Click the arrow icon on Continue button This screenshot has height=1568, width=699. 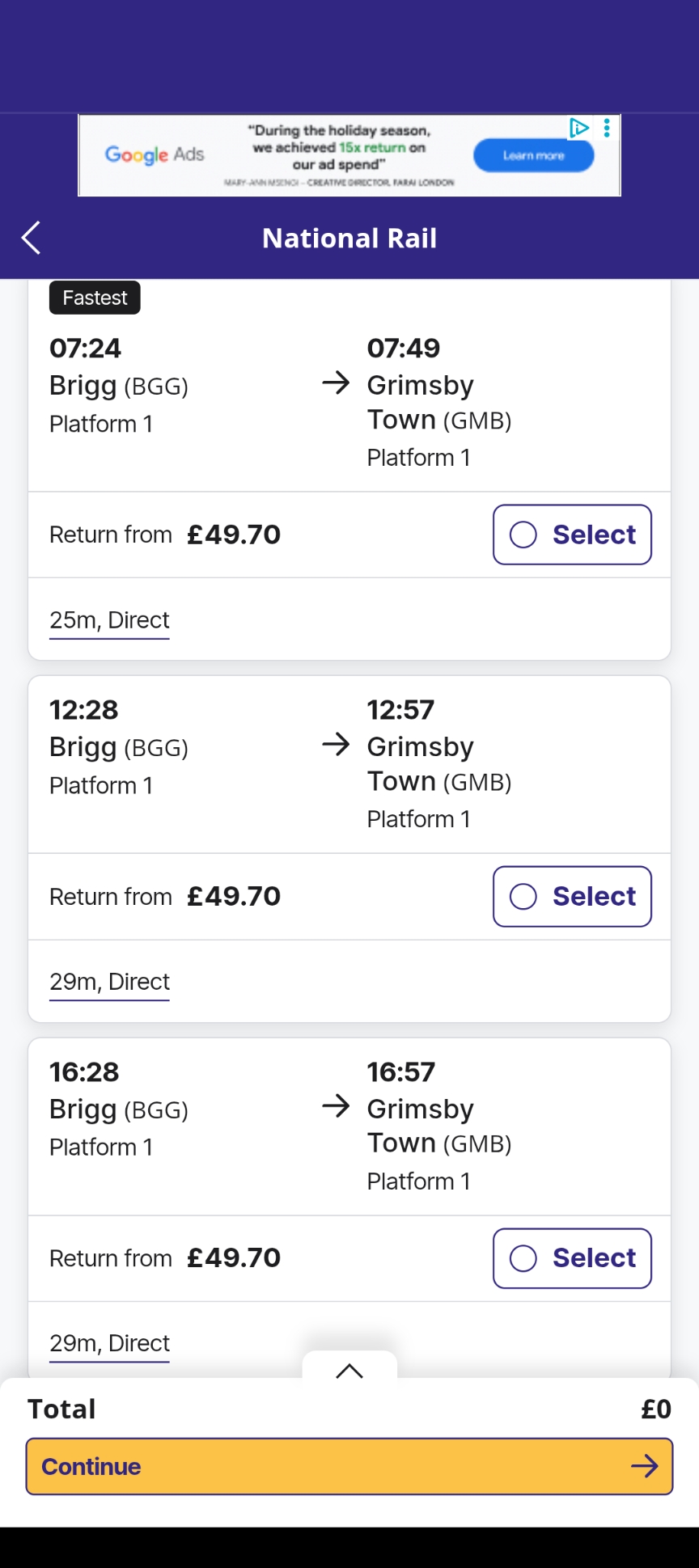pyautogui.click(x=644, y=1466)
